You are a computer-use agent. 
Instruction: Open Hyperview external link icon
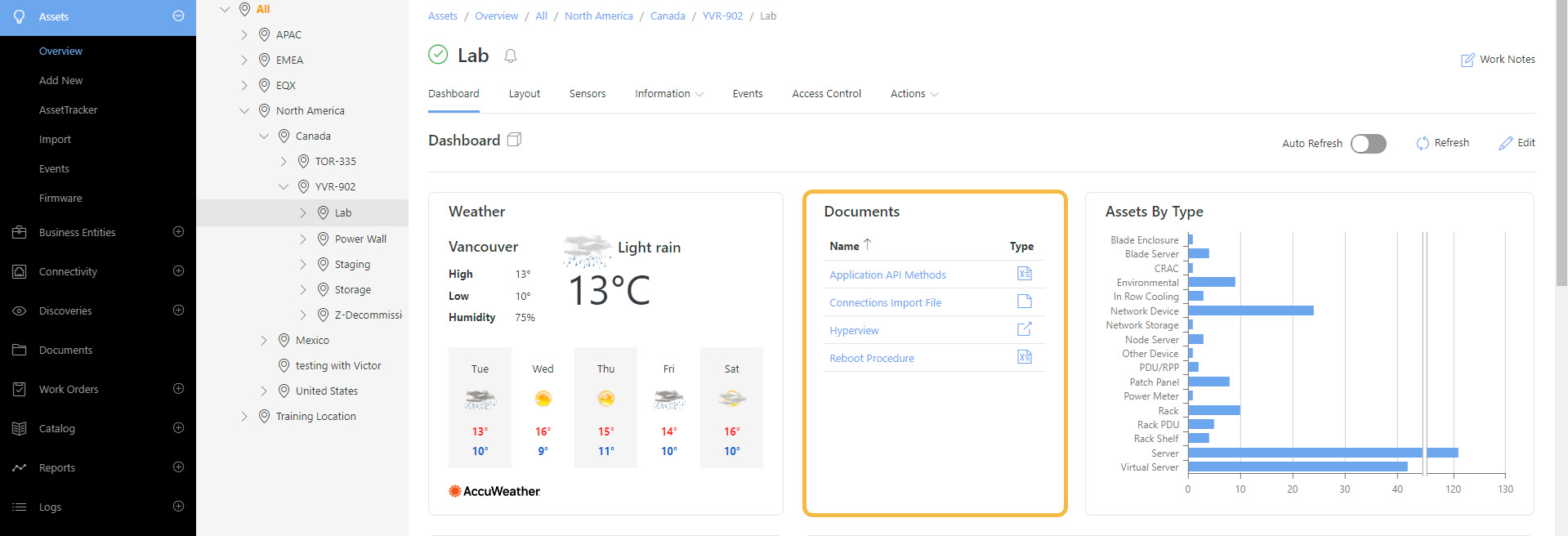[x=1025, y=329]
